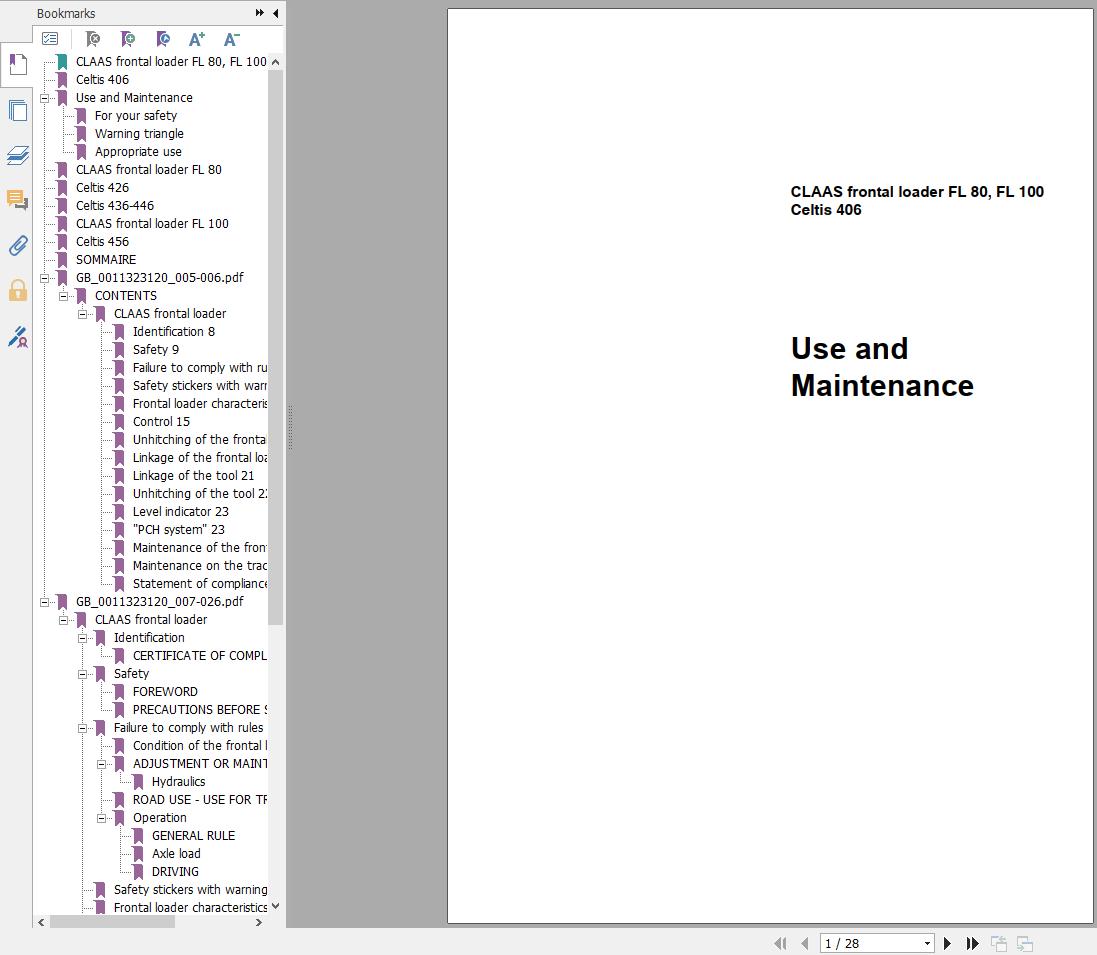Decrease bookmark font size with A-

pos(231,39)
